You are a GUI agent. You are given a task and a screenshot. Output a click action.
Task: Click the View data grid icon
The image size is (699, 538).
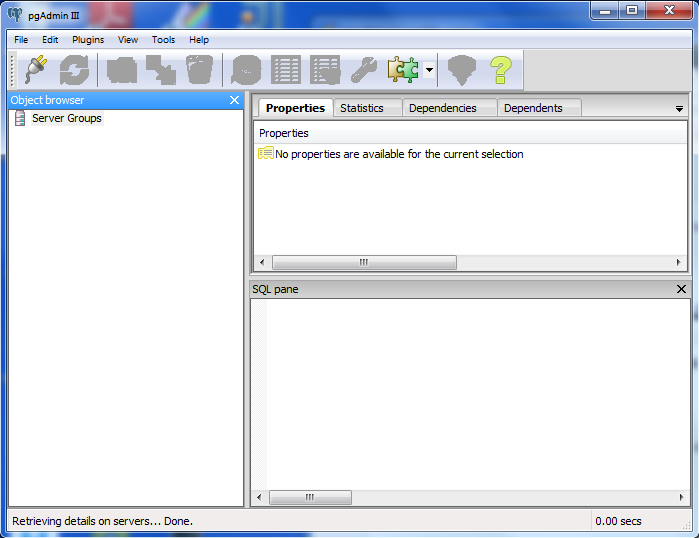(286, 70)
